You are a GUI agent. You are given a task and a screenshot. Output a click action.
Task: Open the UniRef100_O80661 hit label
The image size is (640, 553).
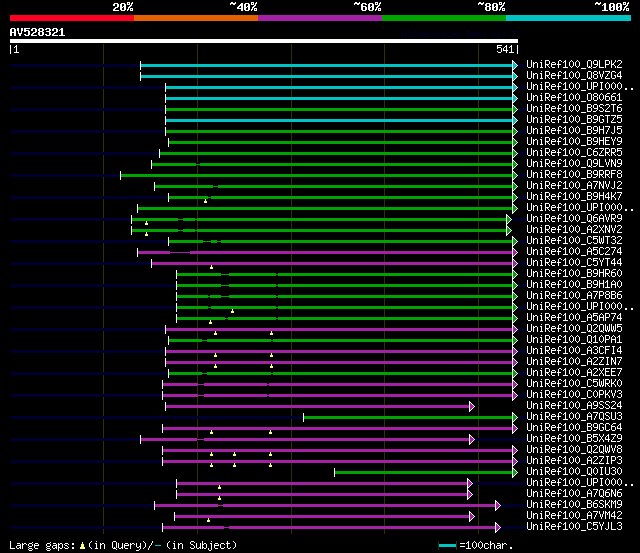pyautogui.click(x=574, y=98)
